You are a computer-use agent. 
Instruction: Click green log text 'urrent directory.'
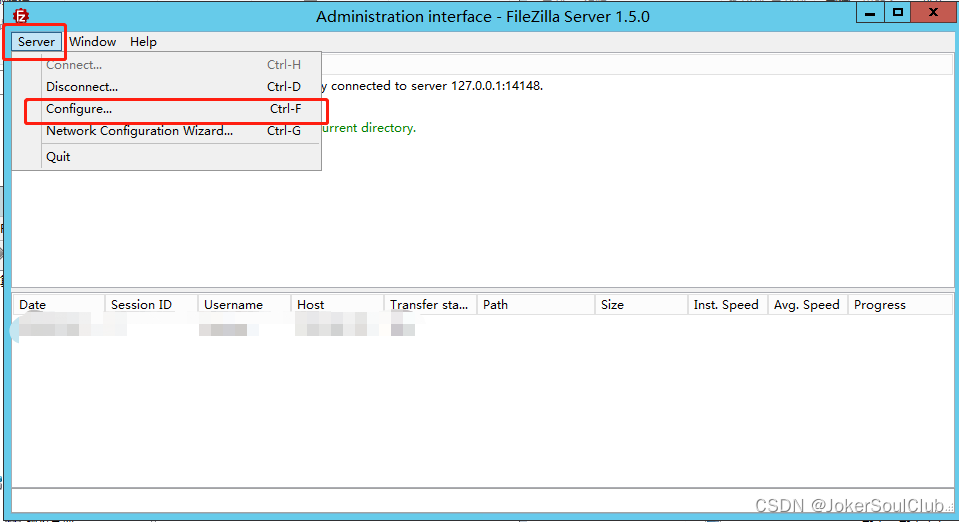pos(369,128)
